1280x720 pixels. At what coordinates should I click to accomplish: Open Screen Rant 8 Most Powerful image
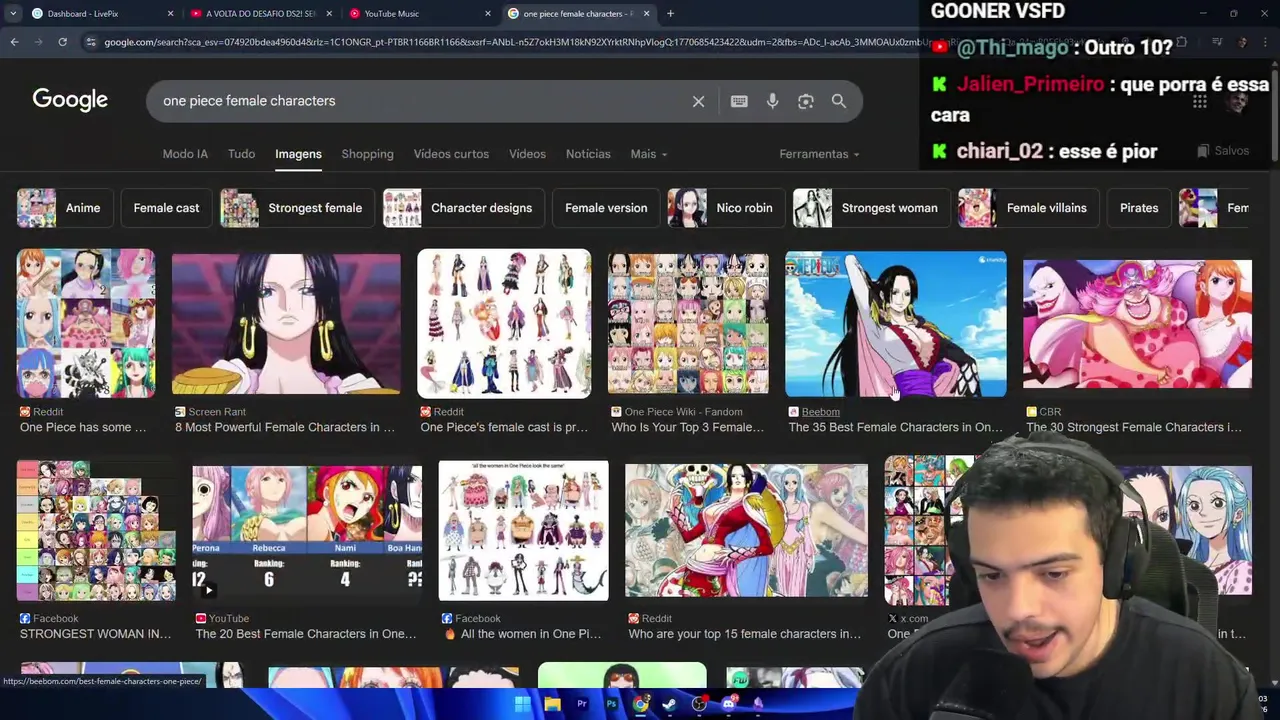click(286, 323)
